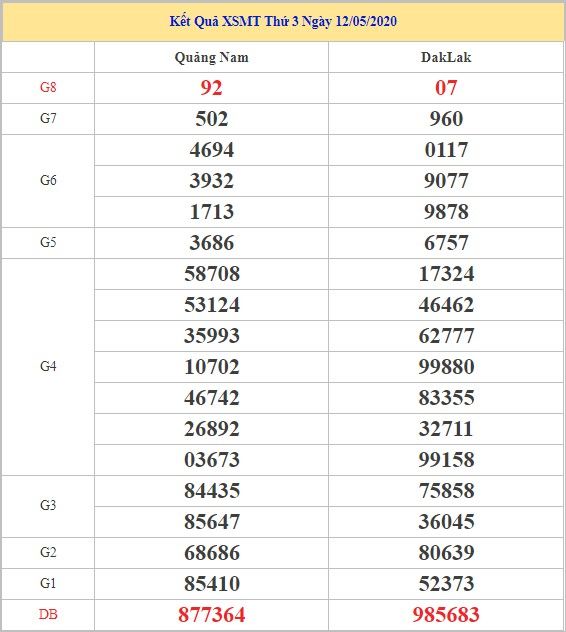The image size is (566, 632).
Task: Click the G4 row label
Action: (48, 366)
